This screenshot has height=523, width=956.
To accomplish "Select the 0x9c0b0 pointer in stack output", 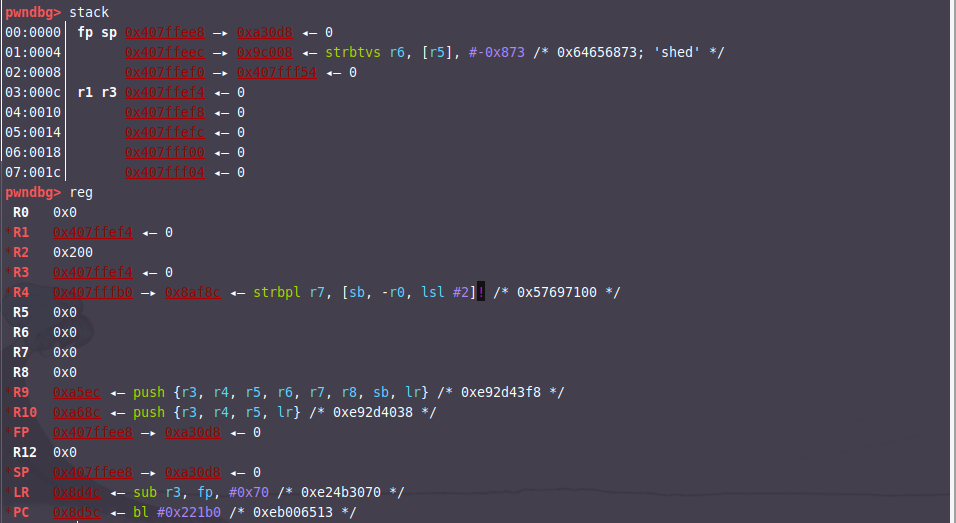I will point(265,52).
